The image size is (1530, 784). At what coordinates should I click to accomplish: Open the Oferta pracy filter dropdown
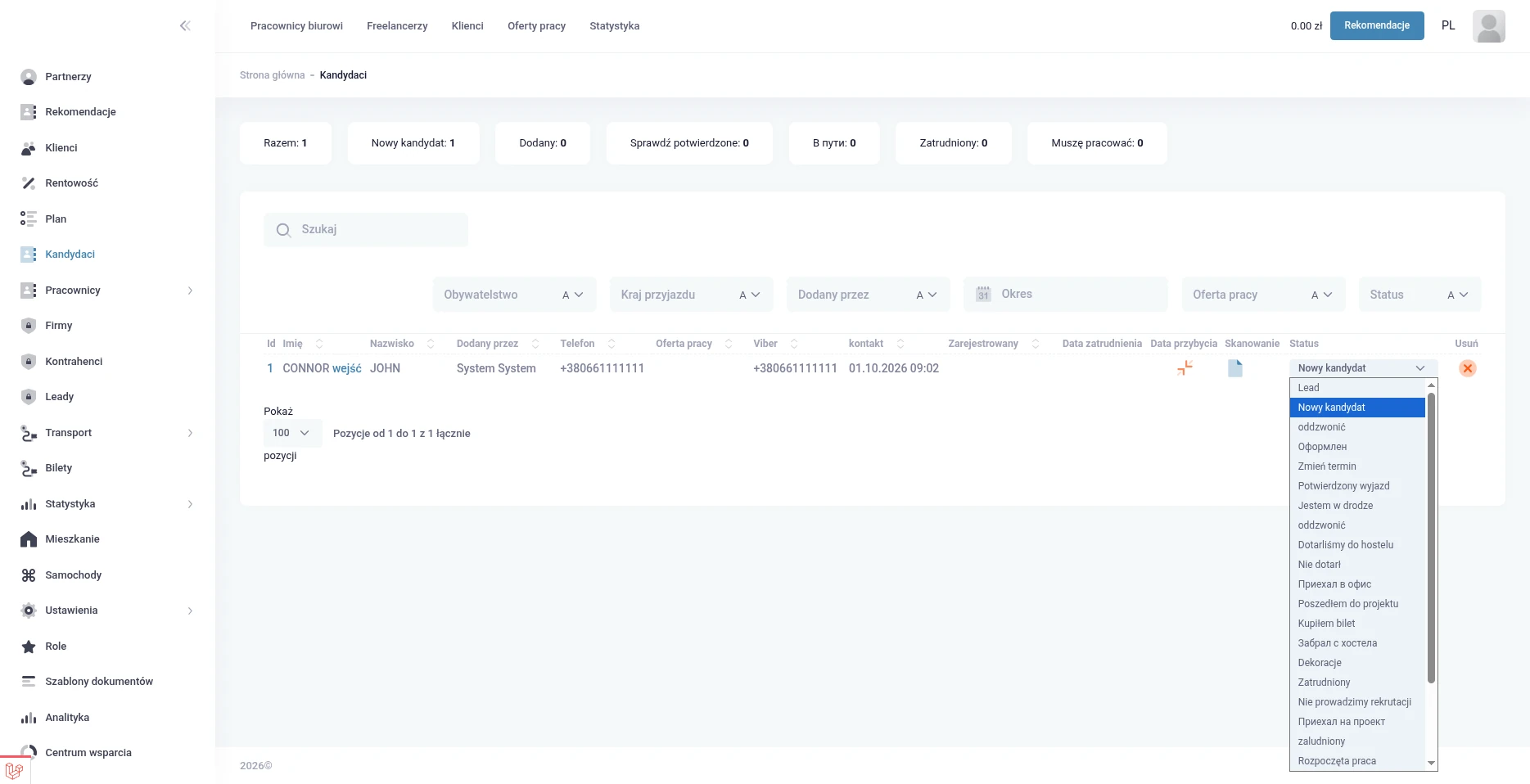point(1263,295)
